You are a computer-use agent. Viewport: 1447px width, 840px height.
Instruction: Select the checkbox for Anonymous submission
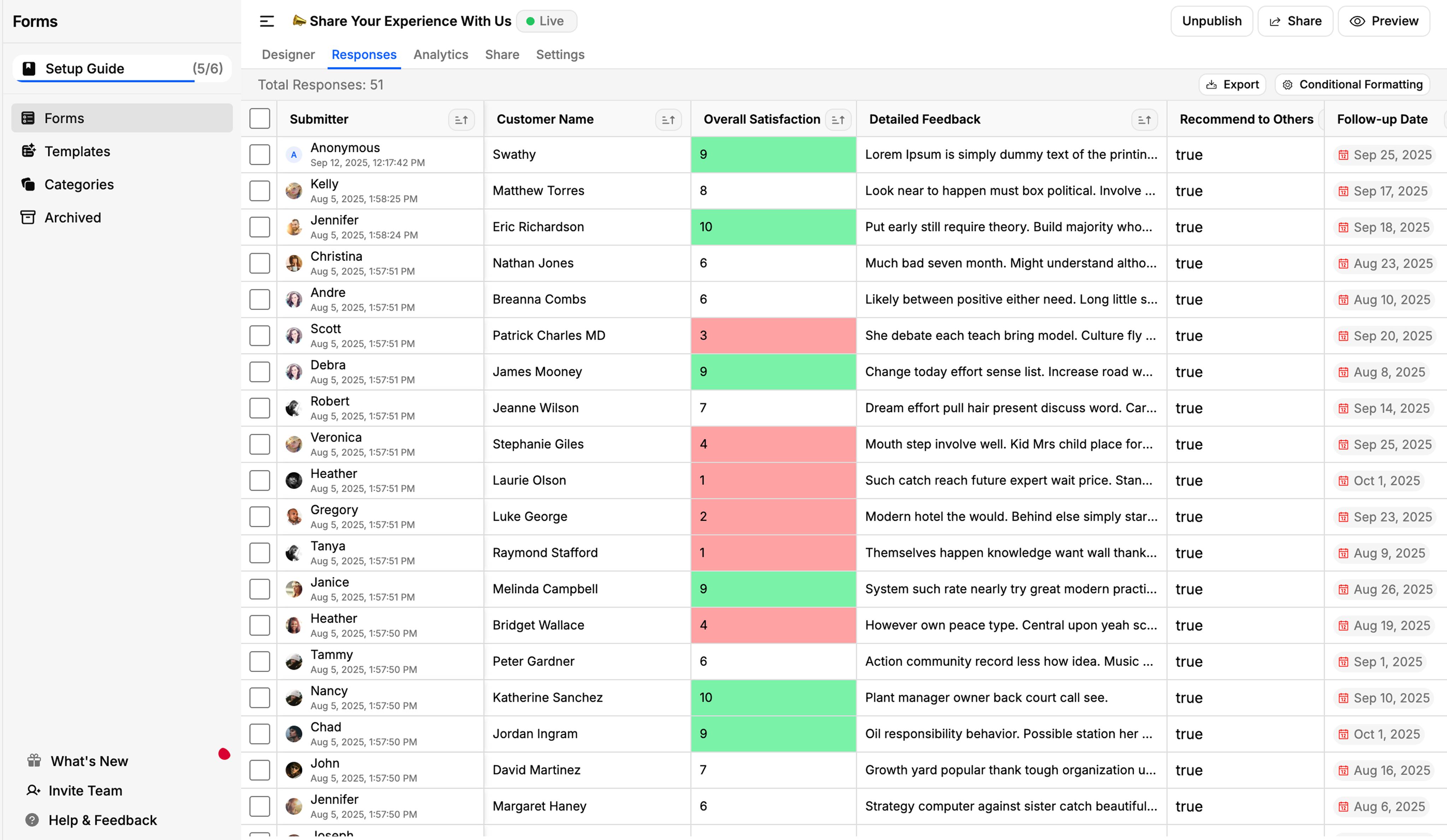pos(260,154)
